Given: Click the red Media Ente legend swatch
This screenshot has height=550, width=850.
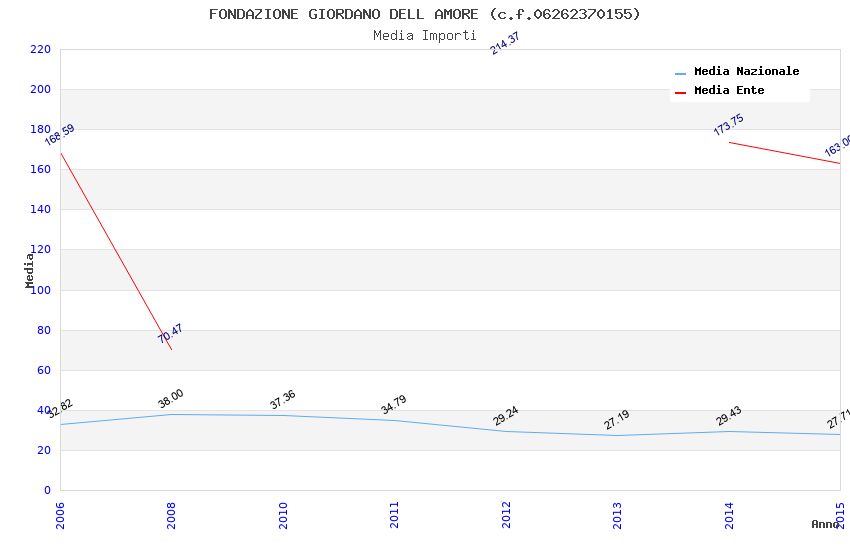Looking at the screenshot, I should [680, 93].
